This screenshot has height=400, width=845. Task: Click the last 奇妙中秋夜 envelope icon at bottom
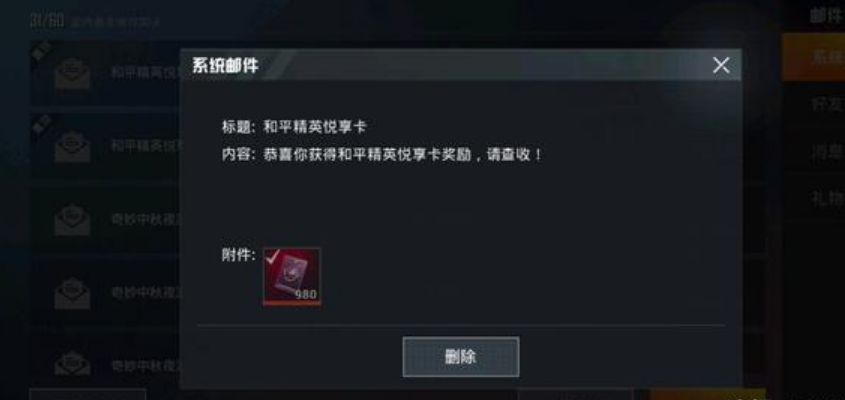click(72, 362)
